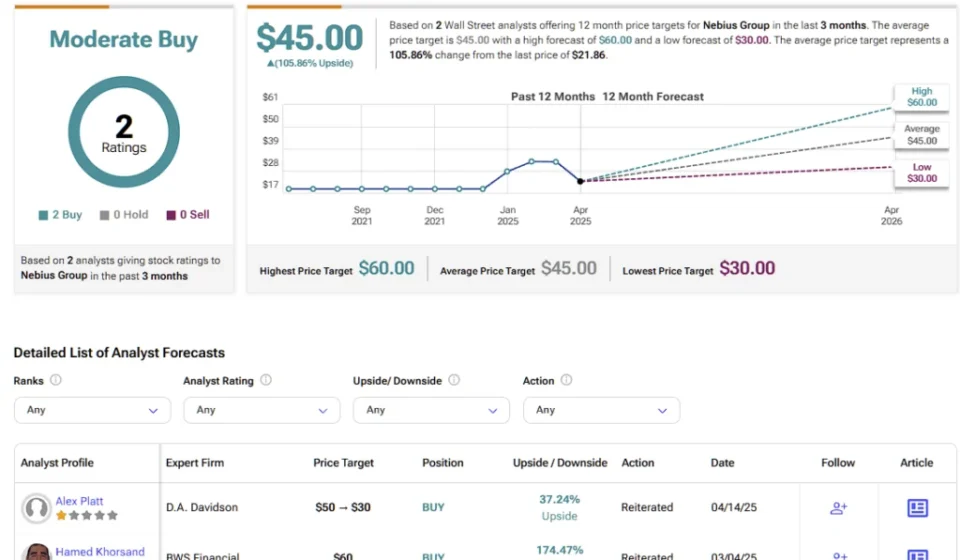Click the Position column header

coord(443,463)
